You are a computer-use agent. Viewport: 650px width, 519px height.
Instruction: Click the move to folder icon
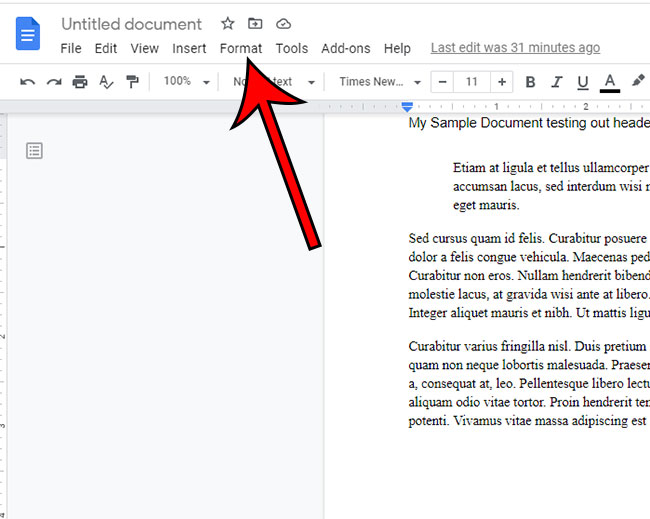(256, 23)
